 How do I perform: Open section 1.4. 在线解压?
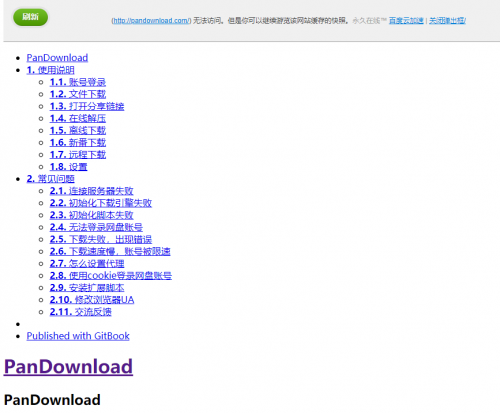pos(78,118)
